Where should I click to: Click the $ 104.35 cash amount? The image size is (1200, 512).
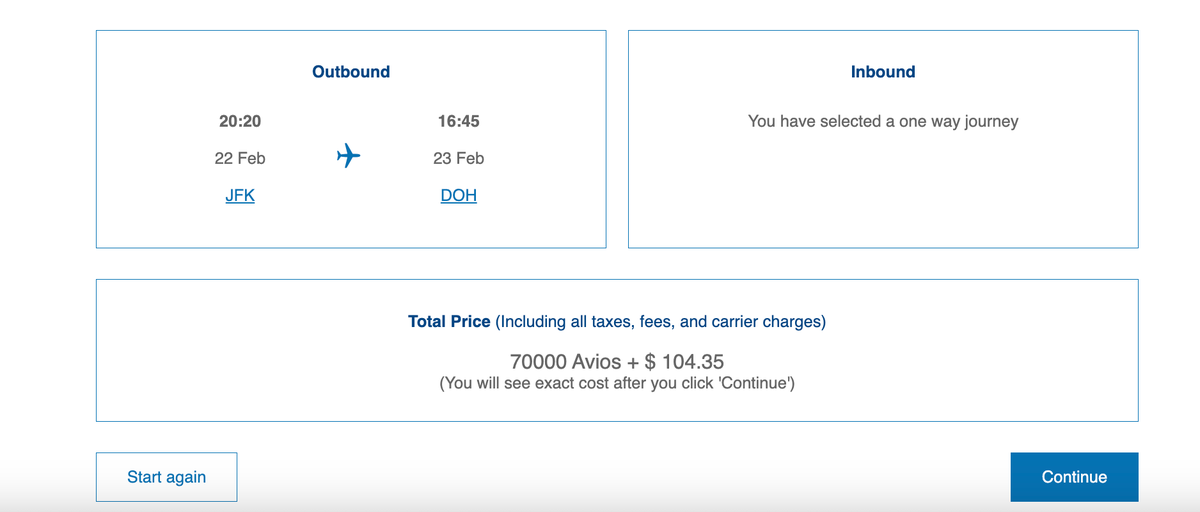tap(685, 361)
